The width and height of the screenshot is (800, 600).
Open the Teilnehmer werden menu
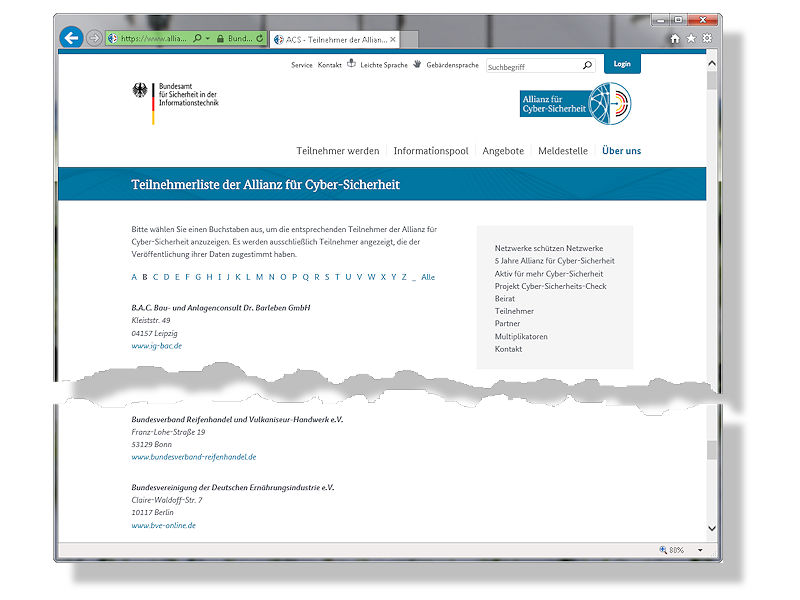338,151
